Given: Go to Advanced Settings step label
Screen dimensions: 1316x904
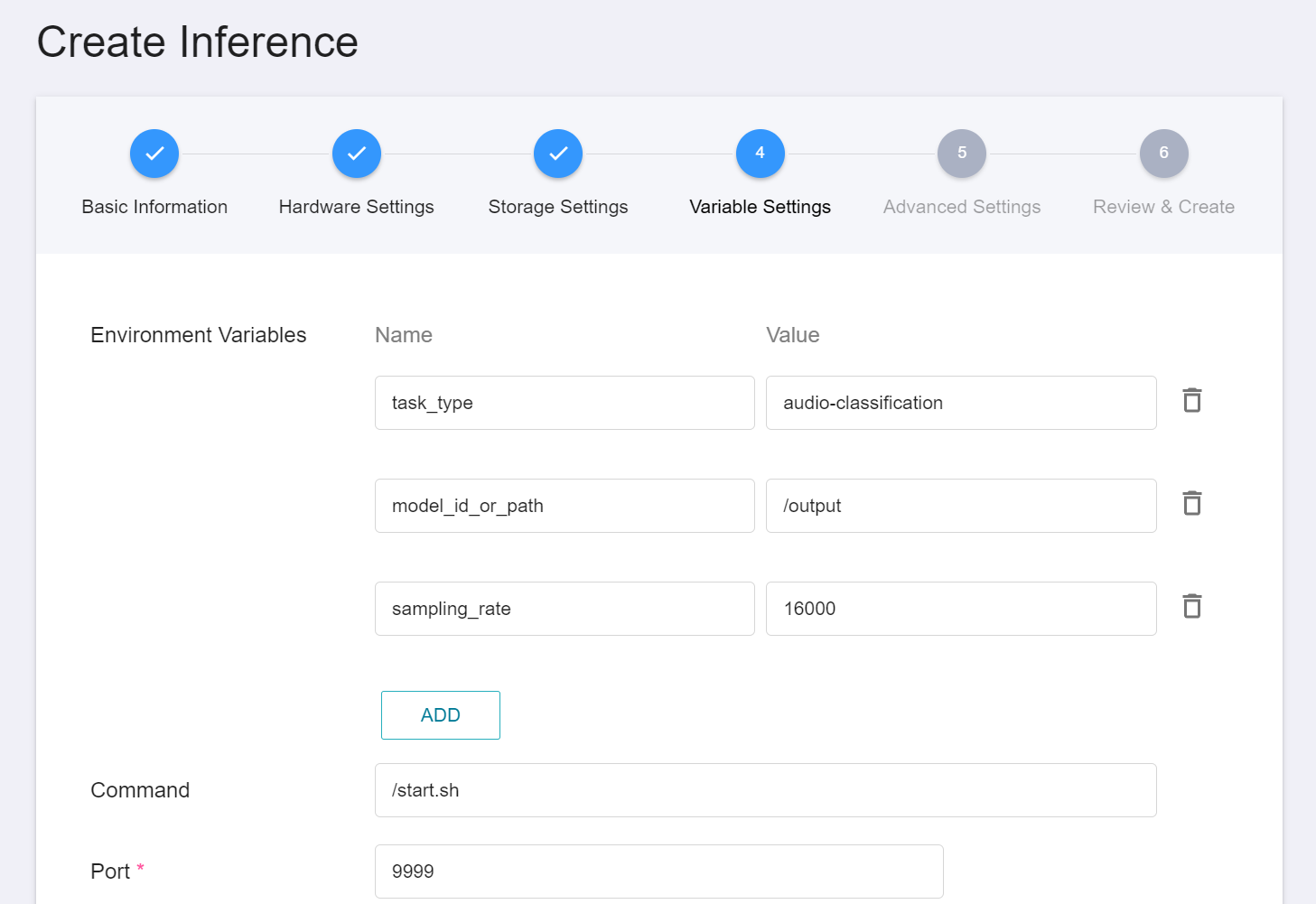Looking at the screenshot, I should pos(962,207).
